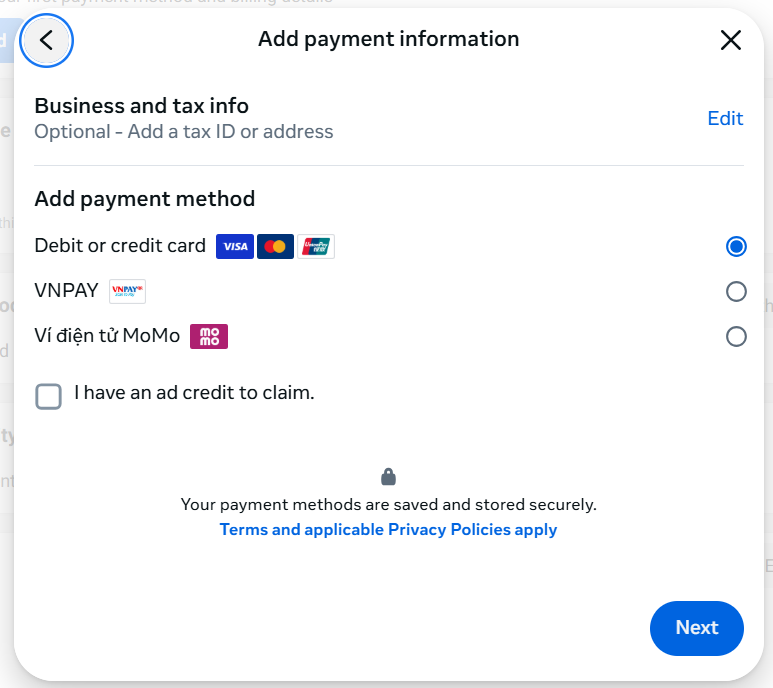Click the VNPAY payment option label
The width and height of the screenshot is (773, 688).
[67, 291]
